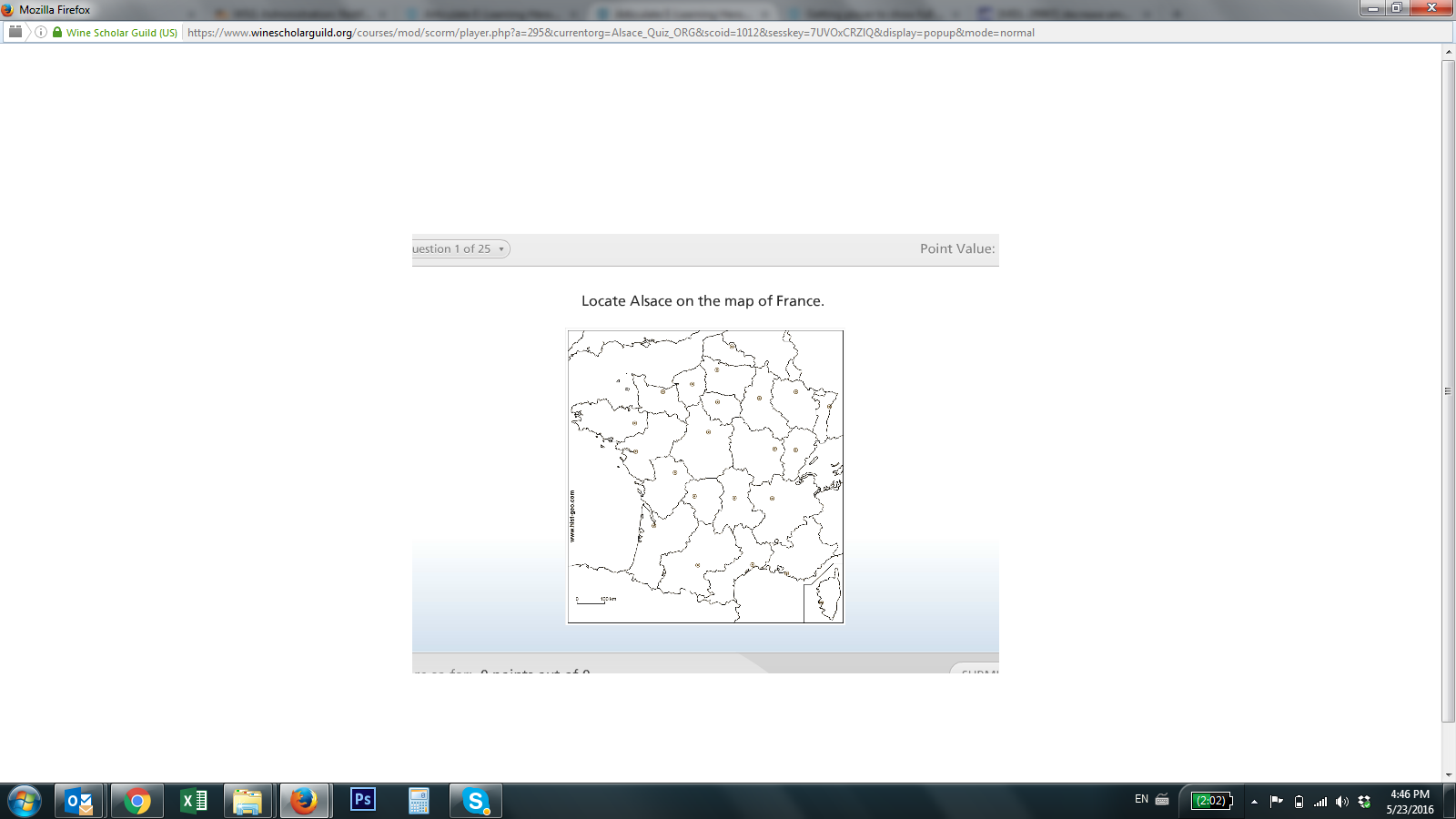
Task: Click the vertical scrollbar thumb
Action: click(1448, 391)
